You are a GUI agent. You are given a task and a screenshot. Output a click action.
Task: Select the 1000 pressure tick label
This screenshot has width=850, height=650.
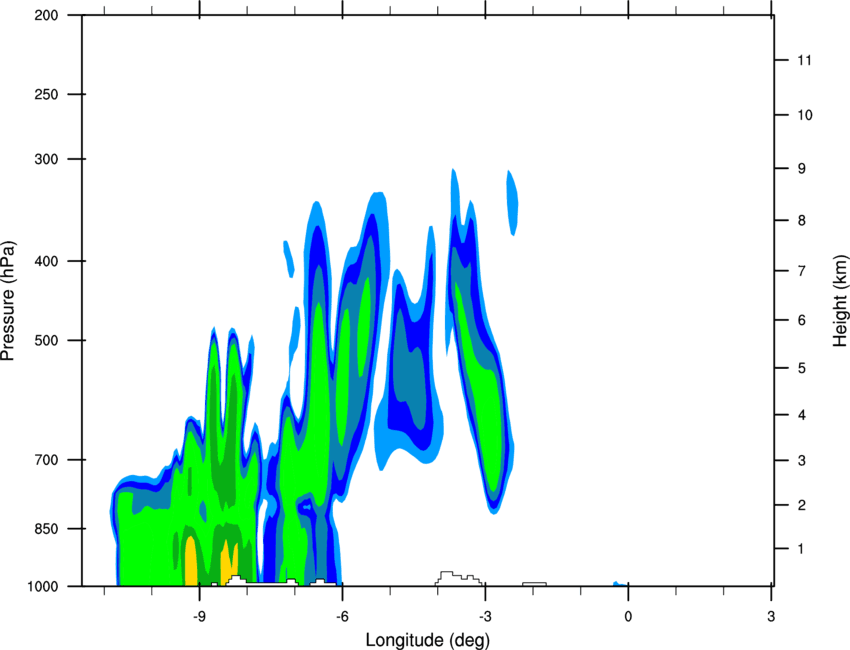click(43, 587)
